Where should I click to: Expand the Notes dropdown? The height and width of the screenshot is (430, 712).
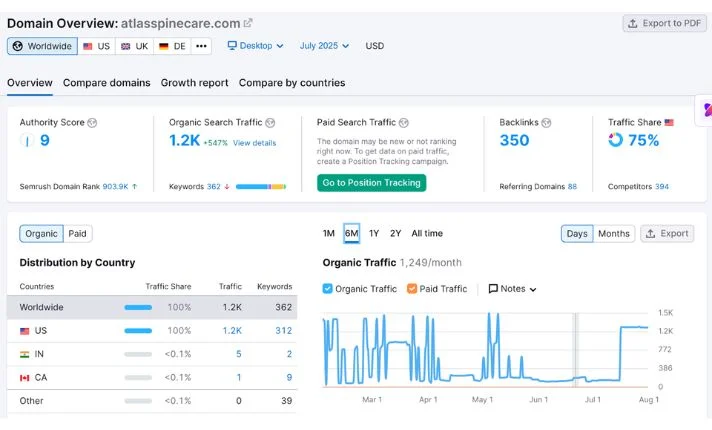click(513, 289)
